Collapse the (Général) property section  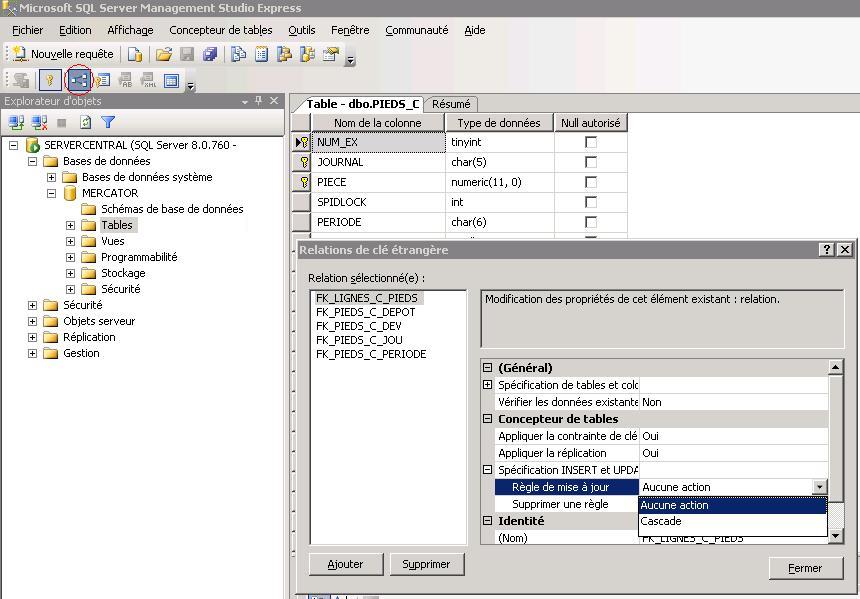click(488, 368)
